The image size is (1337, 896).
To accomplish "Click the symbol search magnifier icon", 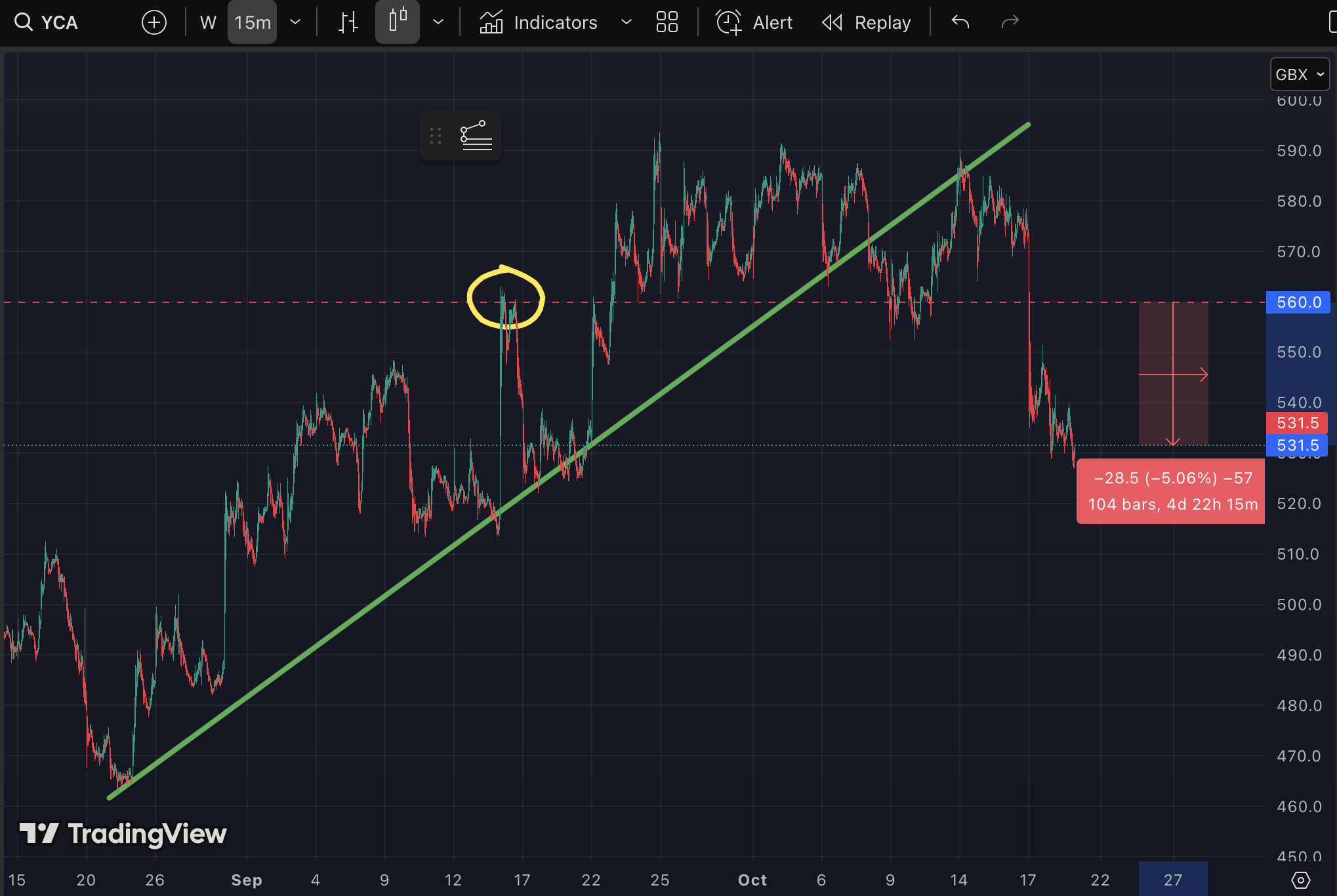I will (24, 22).
